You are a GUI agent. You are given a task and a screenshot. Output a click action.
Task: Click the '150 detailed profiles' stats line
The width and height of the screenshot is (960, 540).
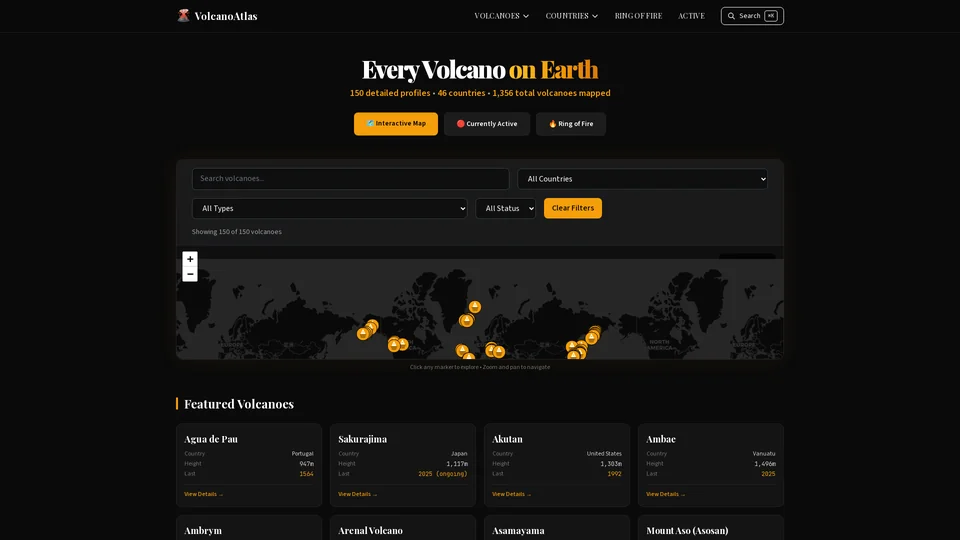pyautogui.click(x=480, y=93)
